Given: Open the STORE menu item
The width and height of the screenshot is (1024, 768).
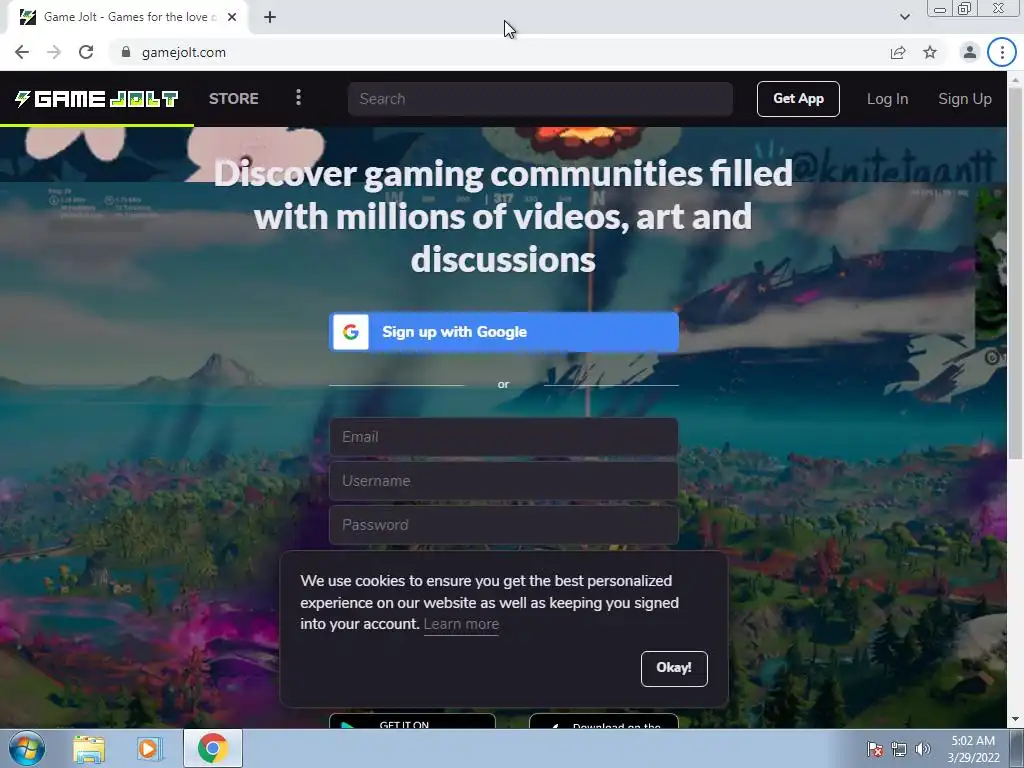Looking at the screenshot, I should [x=234, y=99].
